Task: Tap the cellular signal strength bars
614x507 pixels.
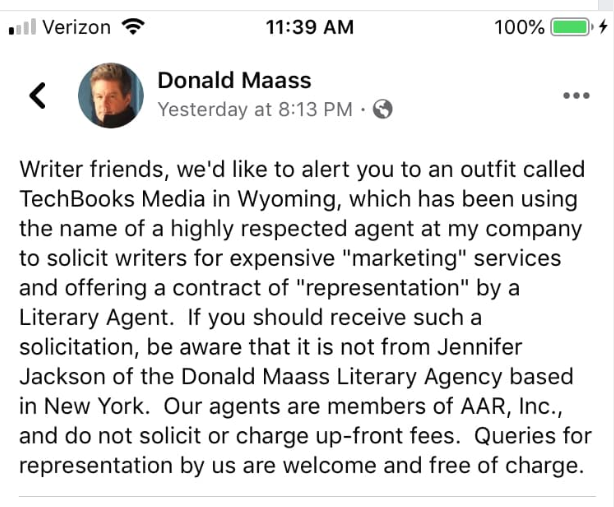Action: (20, 28)
